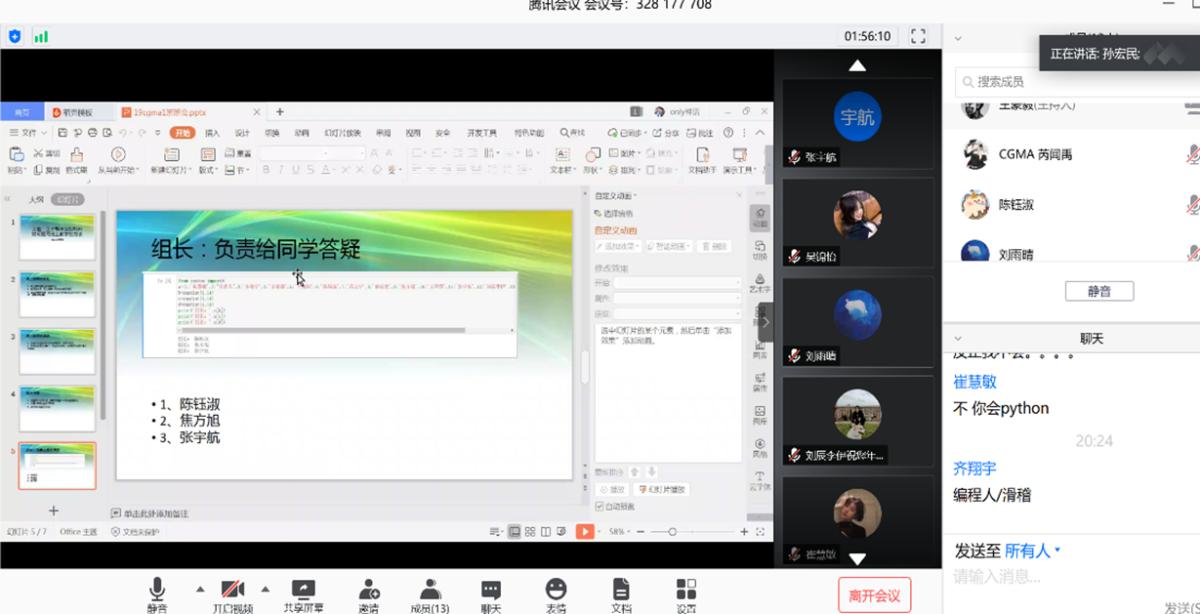This screenshot has height=614, width=1200.
Task: Toggle microphone mute for CGMA 芮闻禹
Action: coord(1193,154)
